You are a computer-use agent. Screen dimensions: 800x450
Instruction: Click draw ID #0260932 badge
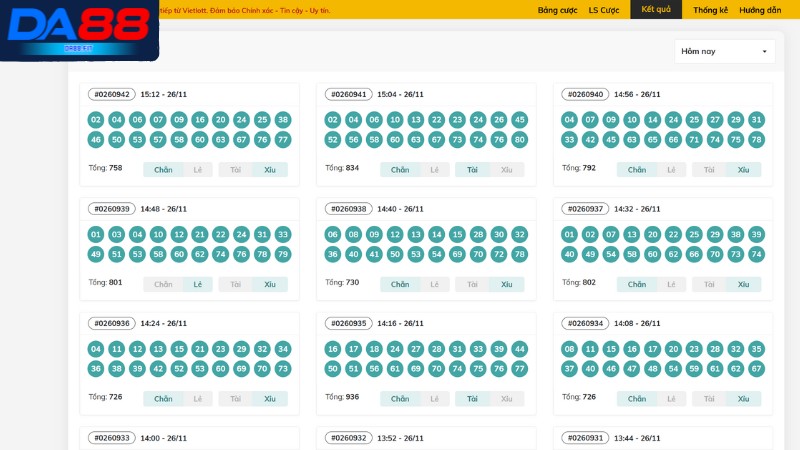pyautogui.click(x=348, y=438)
